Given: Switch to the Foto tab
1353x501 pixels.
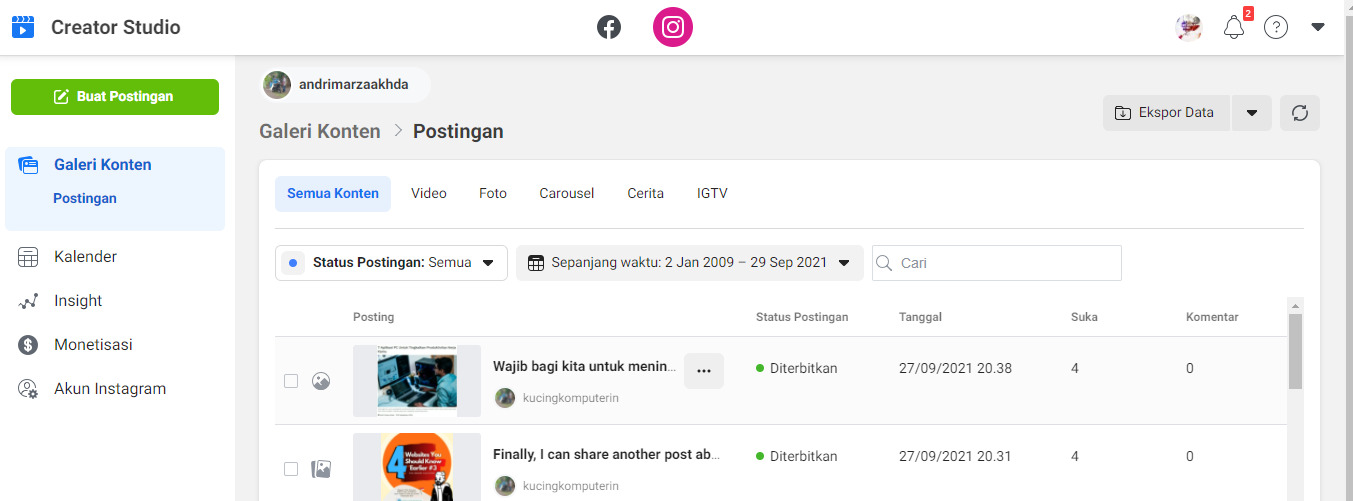Looking at the screenshot, I should (x=493, y=194).
